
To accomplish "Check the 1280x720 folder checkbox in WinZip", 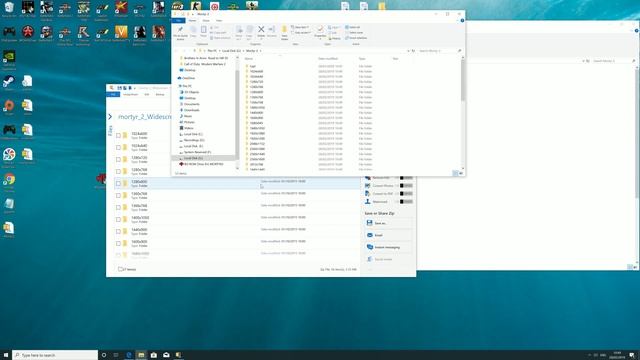I will click(x=118, y=160).
